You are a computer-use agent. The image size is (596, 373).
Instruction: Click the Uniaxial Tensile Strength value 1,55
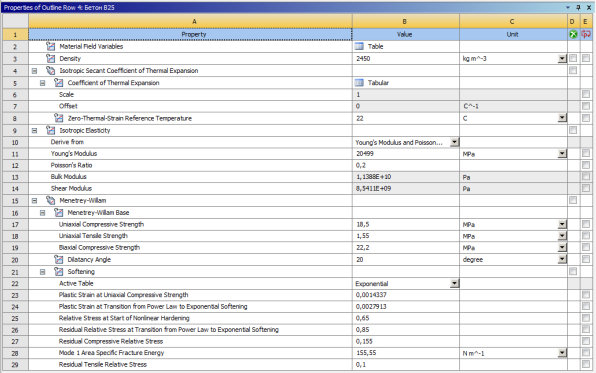click(x=363, y=236)
